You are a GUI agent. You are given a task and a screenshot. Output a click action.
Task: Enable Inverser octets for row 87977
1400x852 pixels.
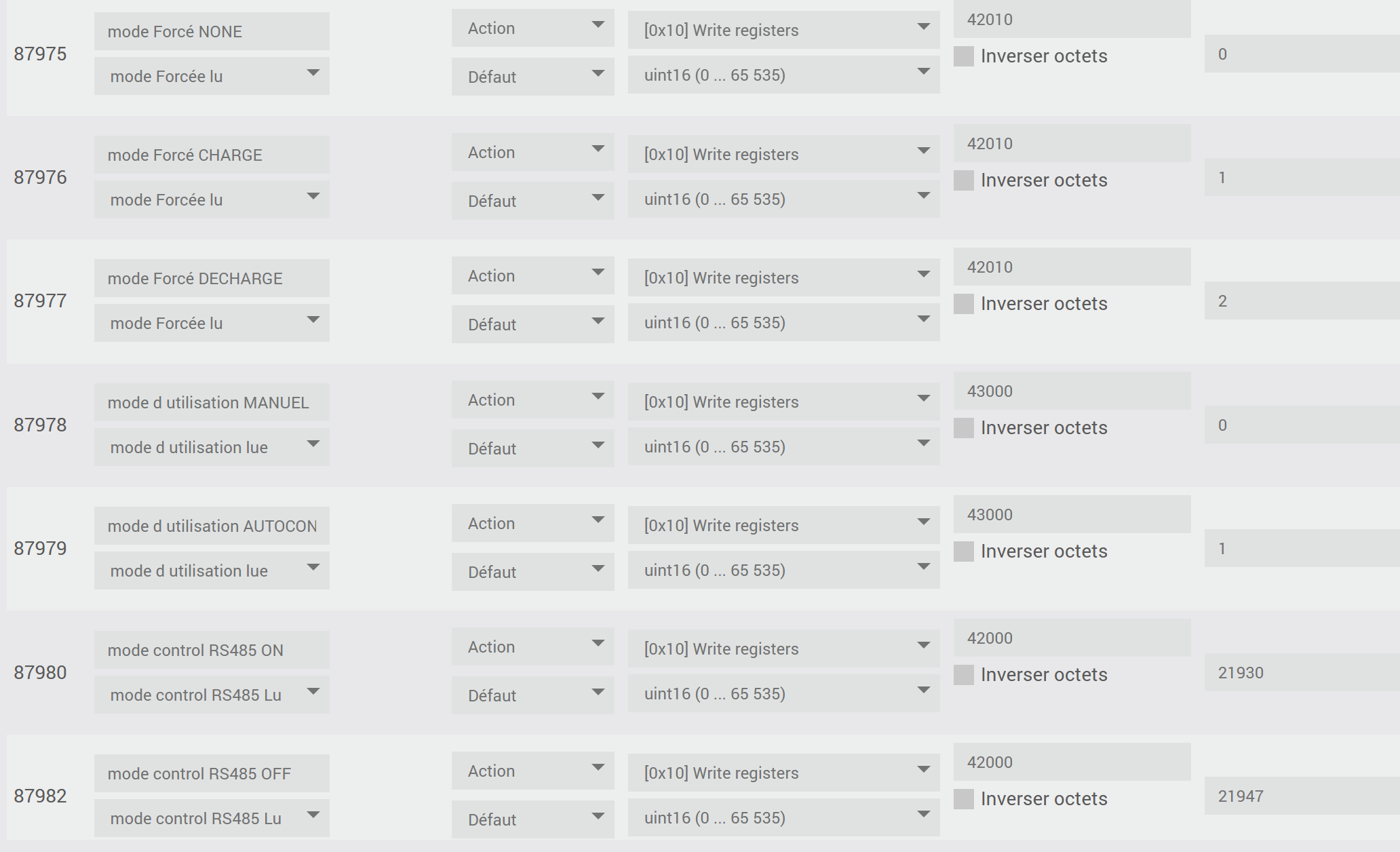[963, 304]
